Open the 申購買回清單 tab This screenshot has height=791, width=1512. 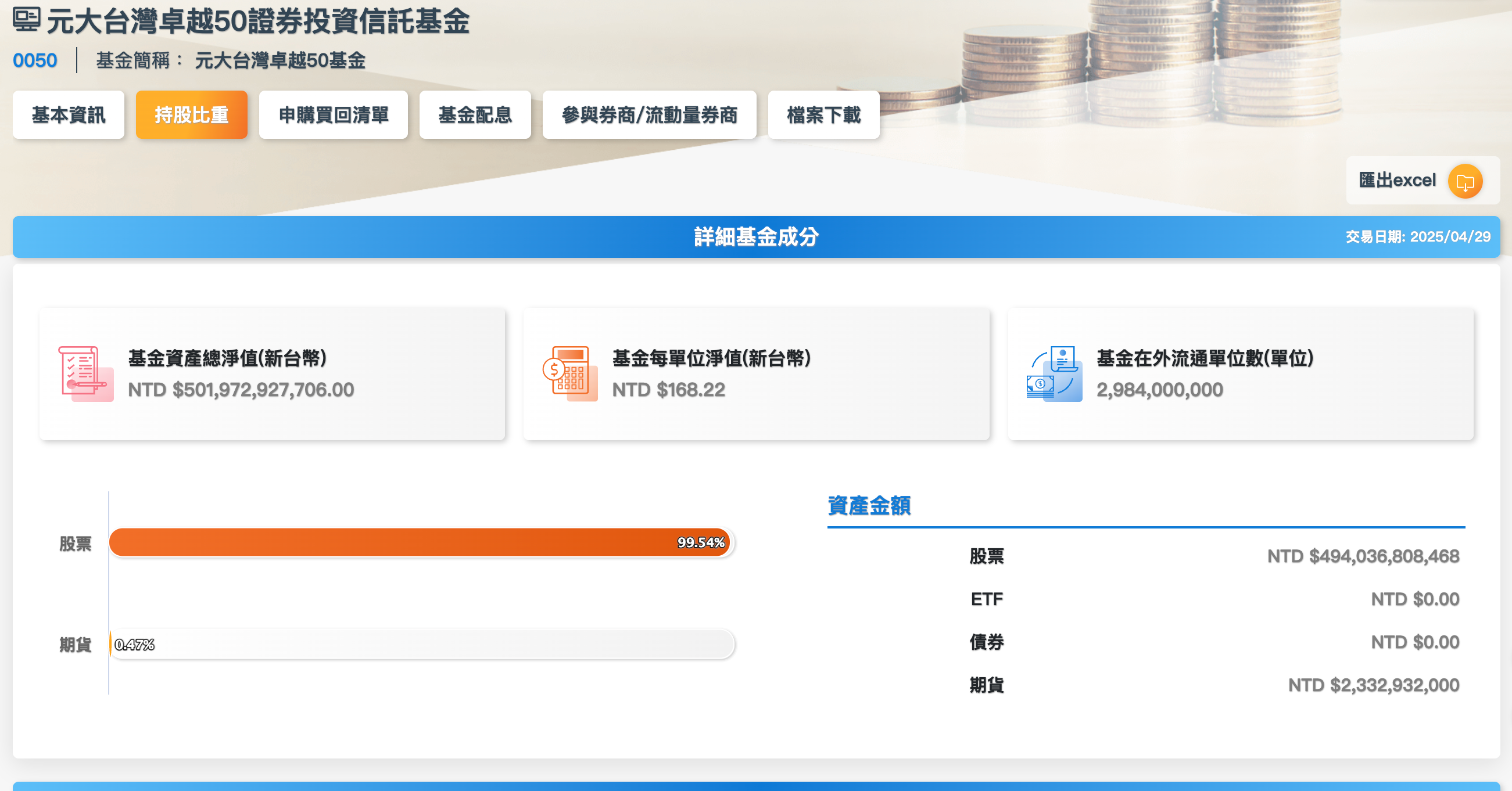[x=334, y=115]
